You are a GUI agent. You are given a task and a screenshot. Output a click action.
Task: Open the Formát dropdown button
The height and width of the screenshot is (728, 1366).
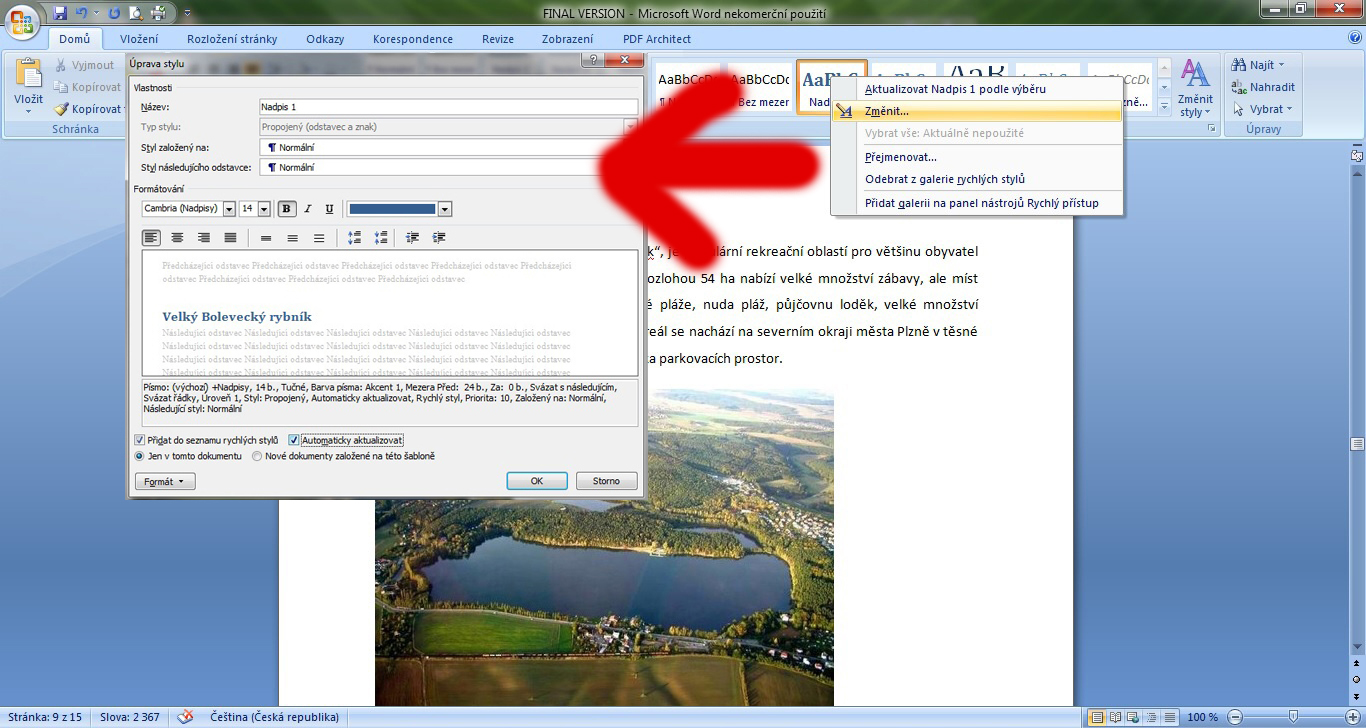click(164, 481)
